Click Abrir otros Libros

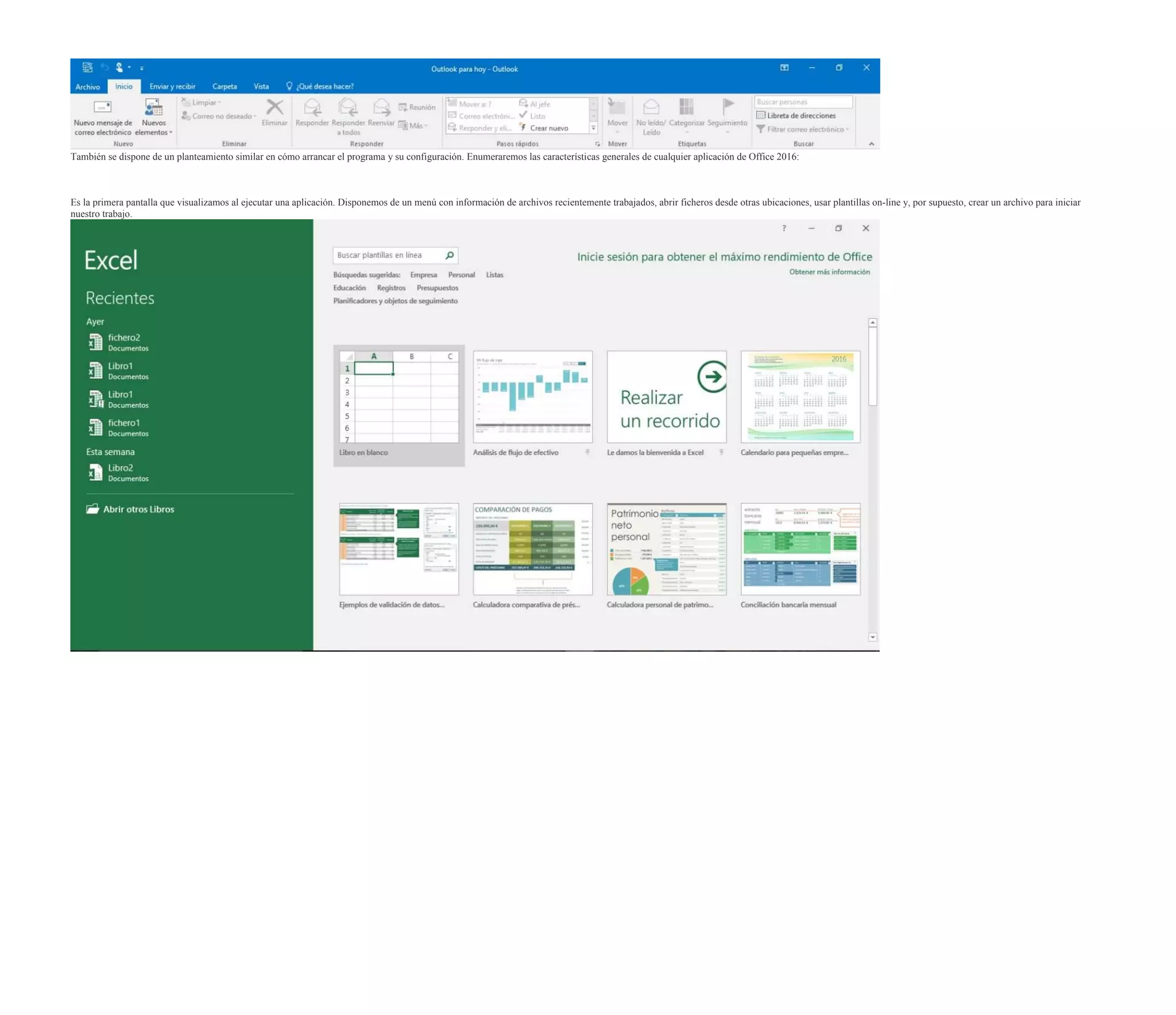(x=138, y=509)
